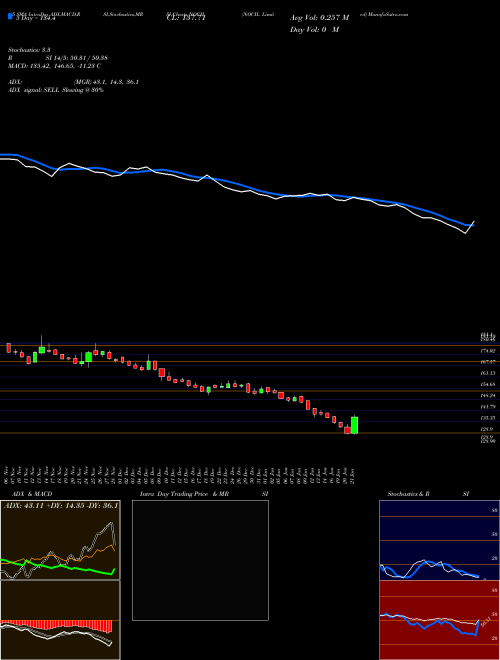
Task: Open the MunafaSutra.com link in the header
Action: 388,14
